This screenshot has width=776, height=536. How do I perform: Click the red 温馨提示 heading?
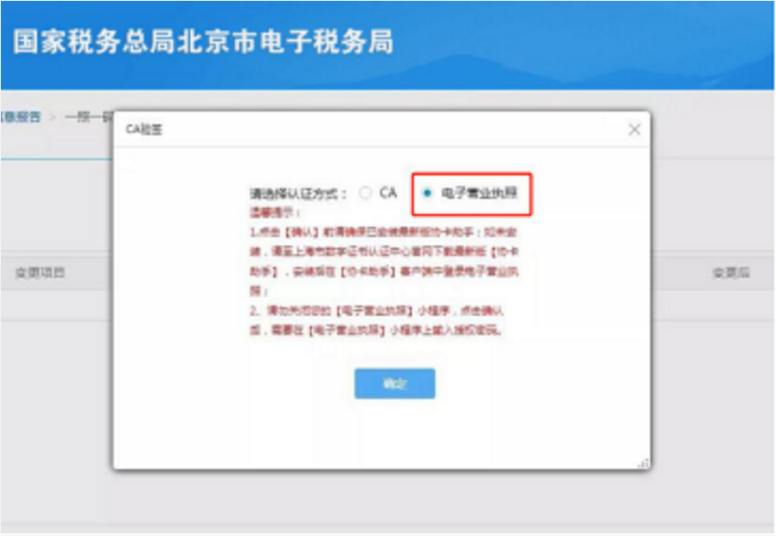(275, 213)
